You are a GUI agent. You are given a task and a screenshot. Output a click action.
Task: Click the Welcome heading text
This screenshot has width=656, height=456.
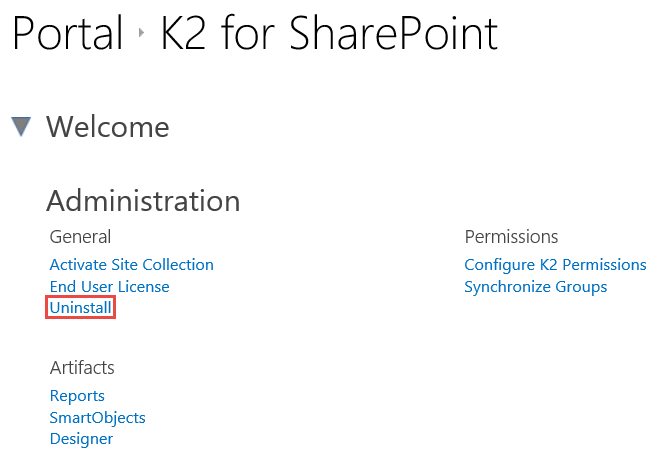108,127
